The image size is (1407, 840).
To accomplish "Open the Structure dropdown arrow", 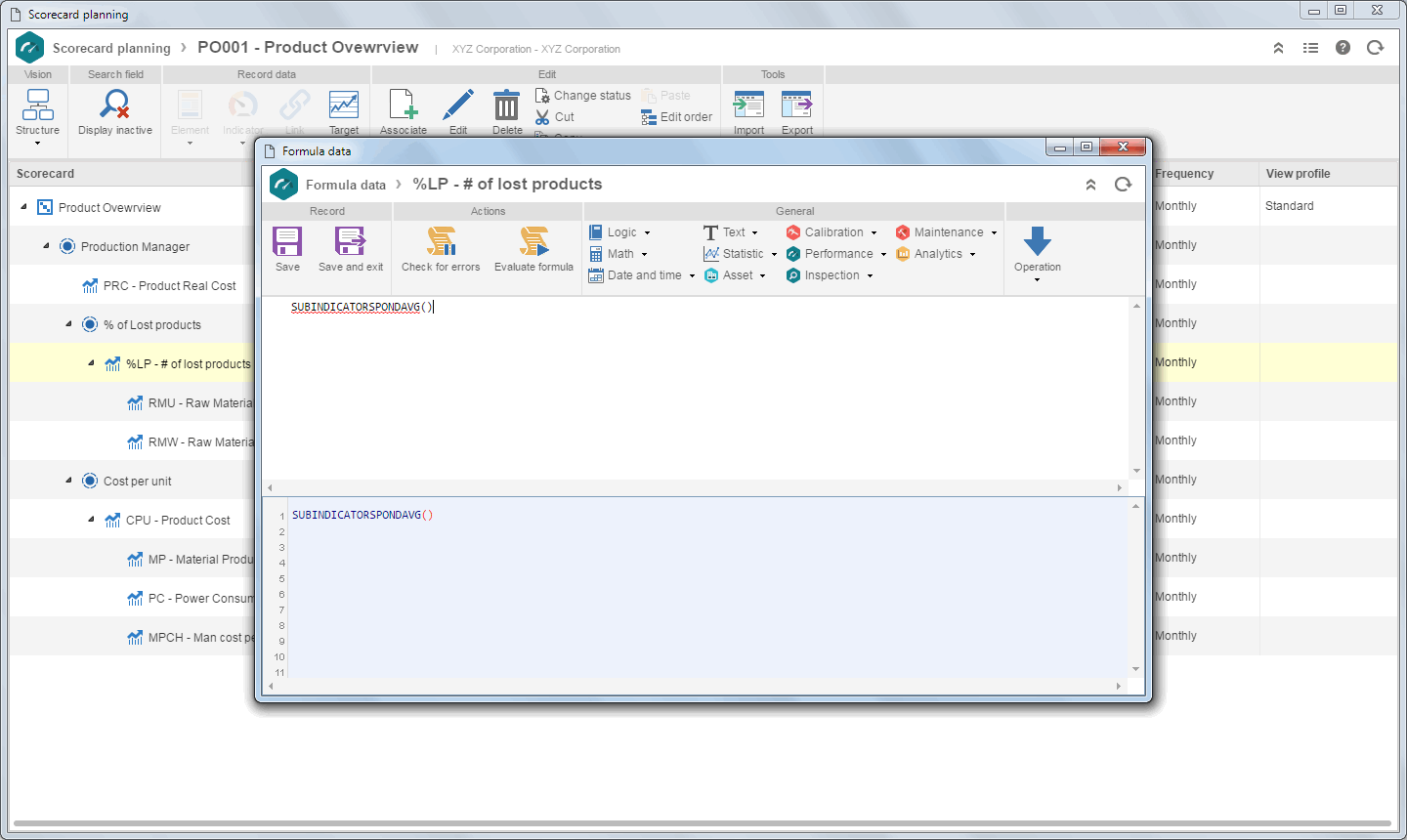I will click(38, 144).
